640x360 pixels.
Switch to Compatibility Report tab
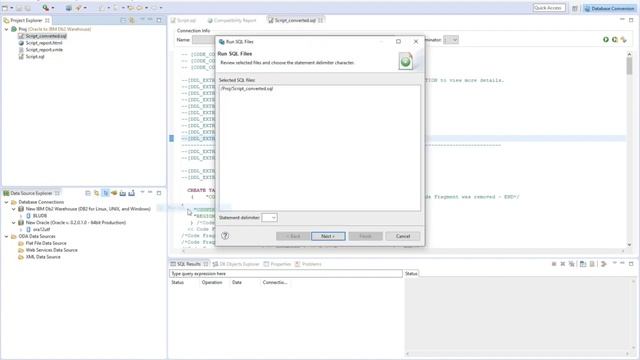[x=232, y=20]
